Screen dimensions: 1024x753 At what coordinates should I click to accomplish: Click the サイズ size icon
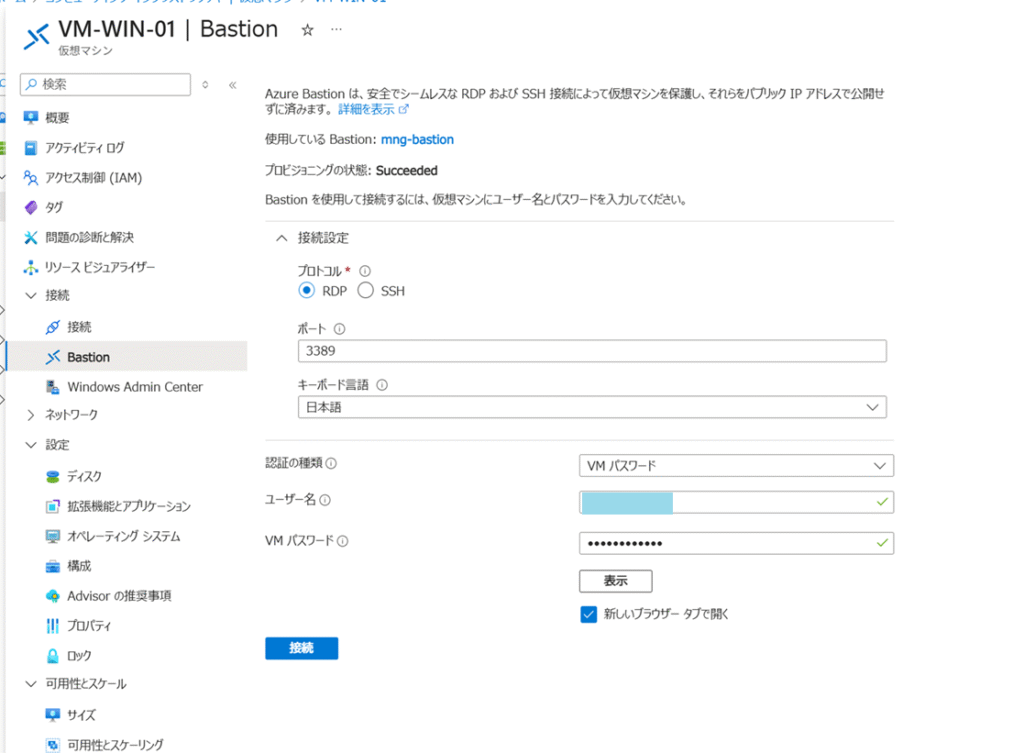tap(53, 715)
